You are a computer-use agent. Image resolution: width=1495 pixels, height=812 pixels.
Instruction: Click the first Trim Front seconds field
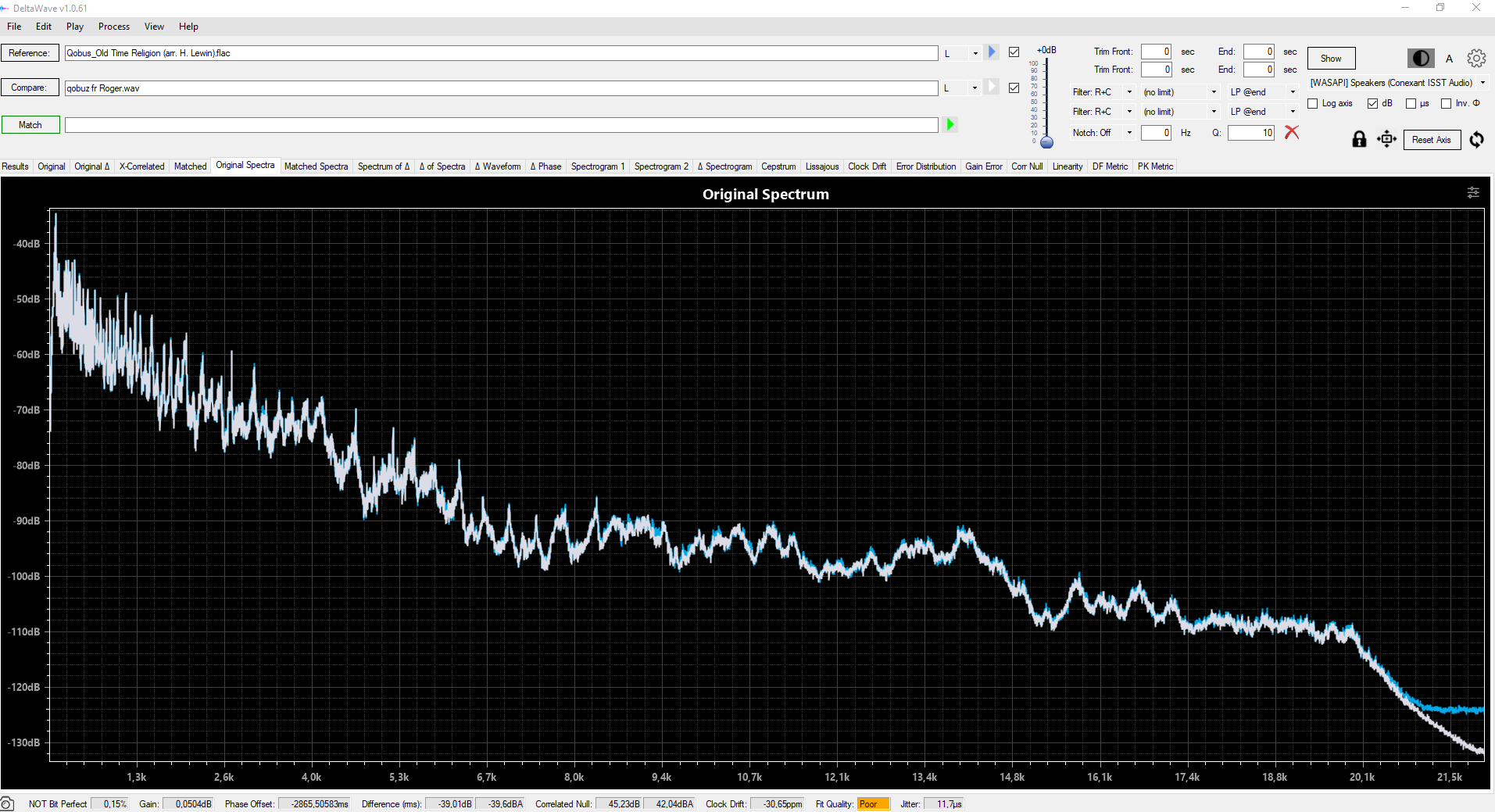[1156, 52]
